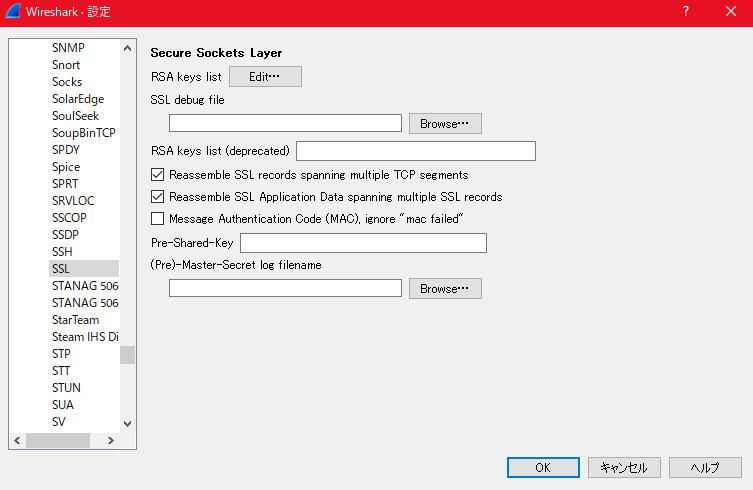Select SSH in the protocol list
Image resolution: width=753 pixels, height=490 pixels.
click(62, 252)
